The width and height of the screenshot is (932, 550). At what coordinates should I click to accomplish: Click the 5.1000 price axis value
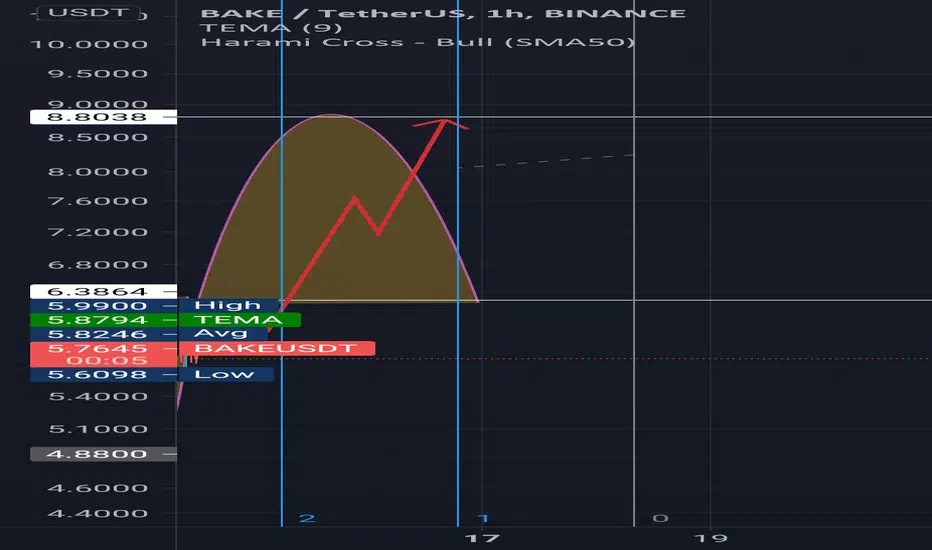click(97, 429)
